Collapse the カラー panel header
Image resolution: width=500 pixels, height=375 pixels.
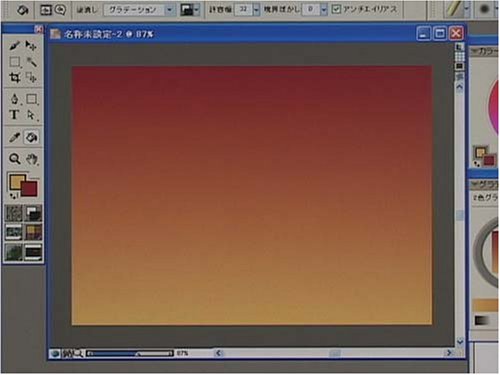pyautogui.click(x=484, y=51)
